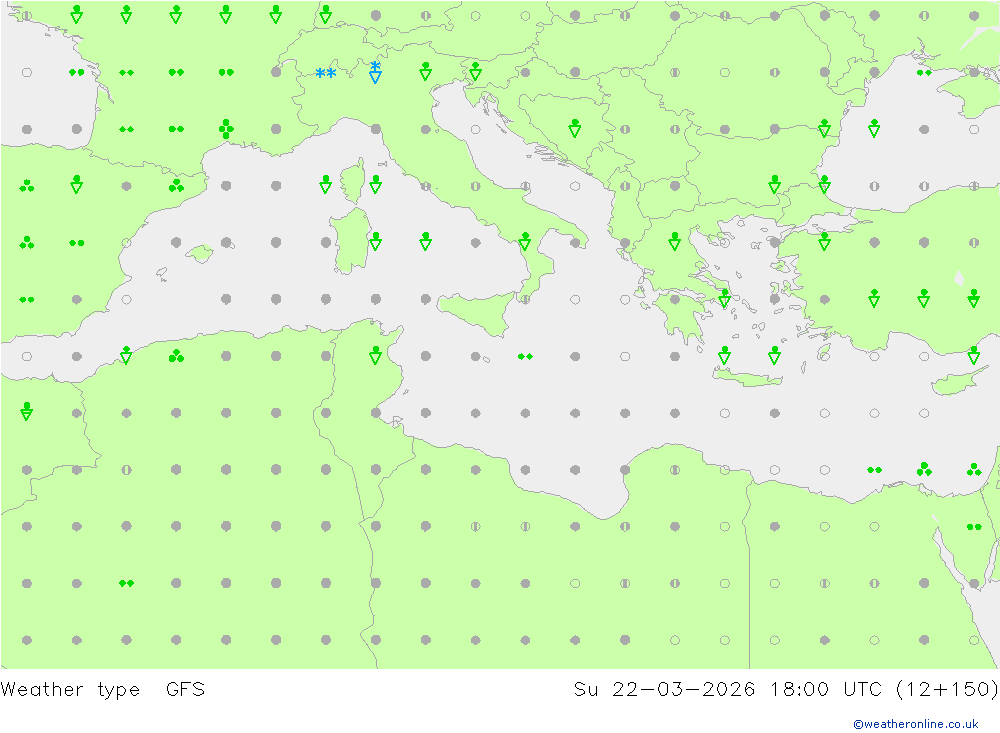Viewport: 1000px width, 733px height.
Task: Open the weatheronline.co.uk copyright link
Action: 916,724
